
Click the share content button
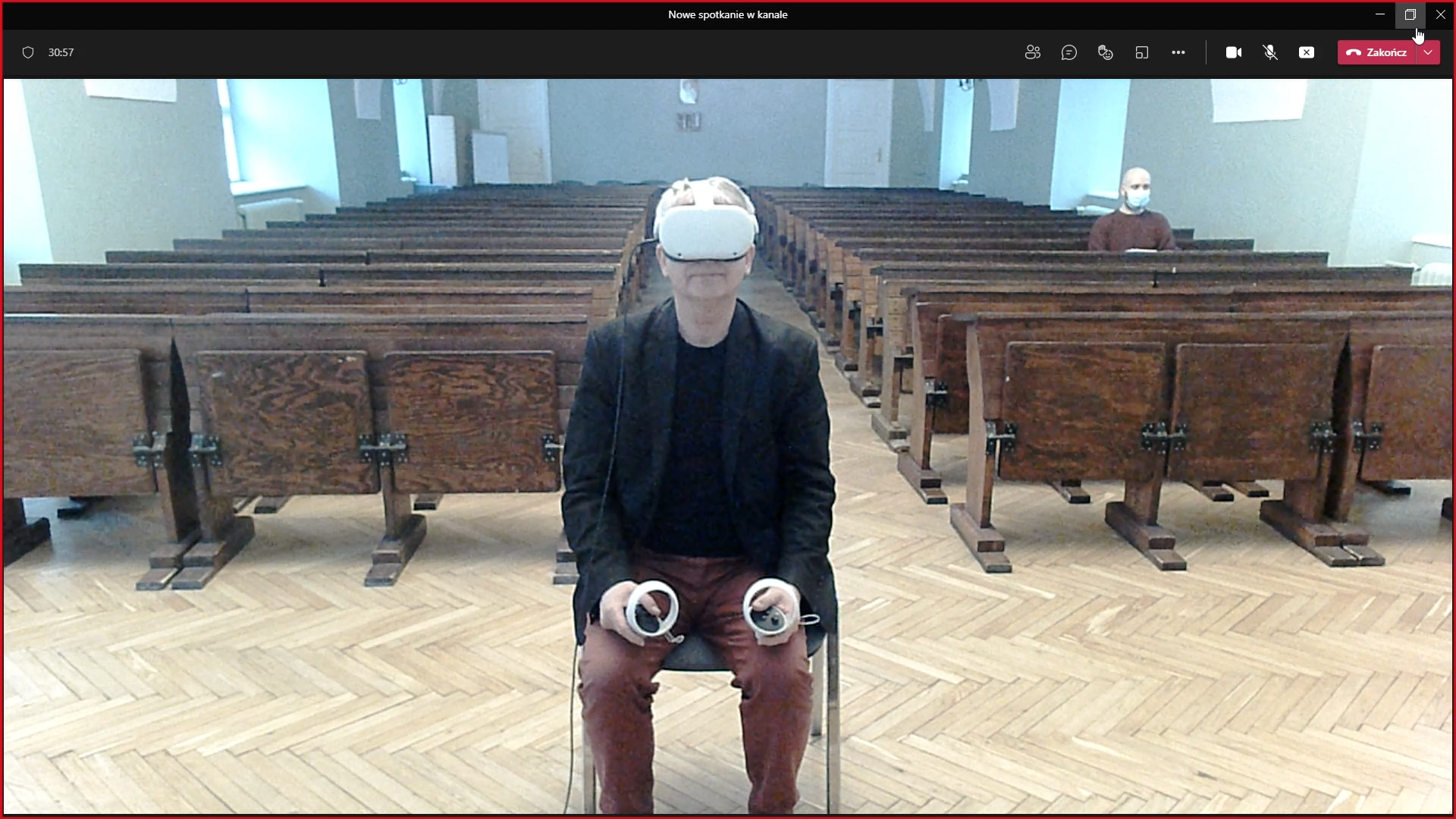(1306, 52)
